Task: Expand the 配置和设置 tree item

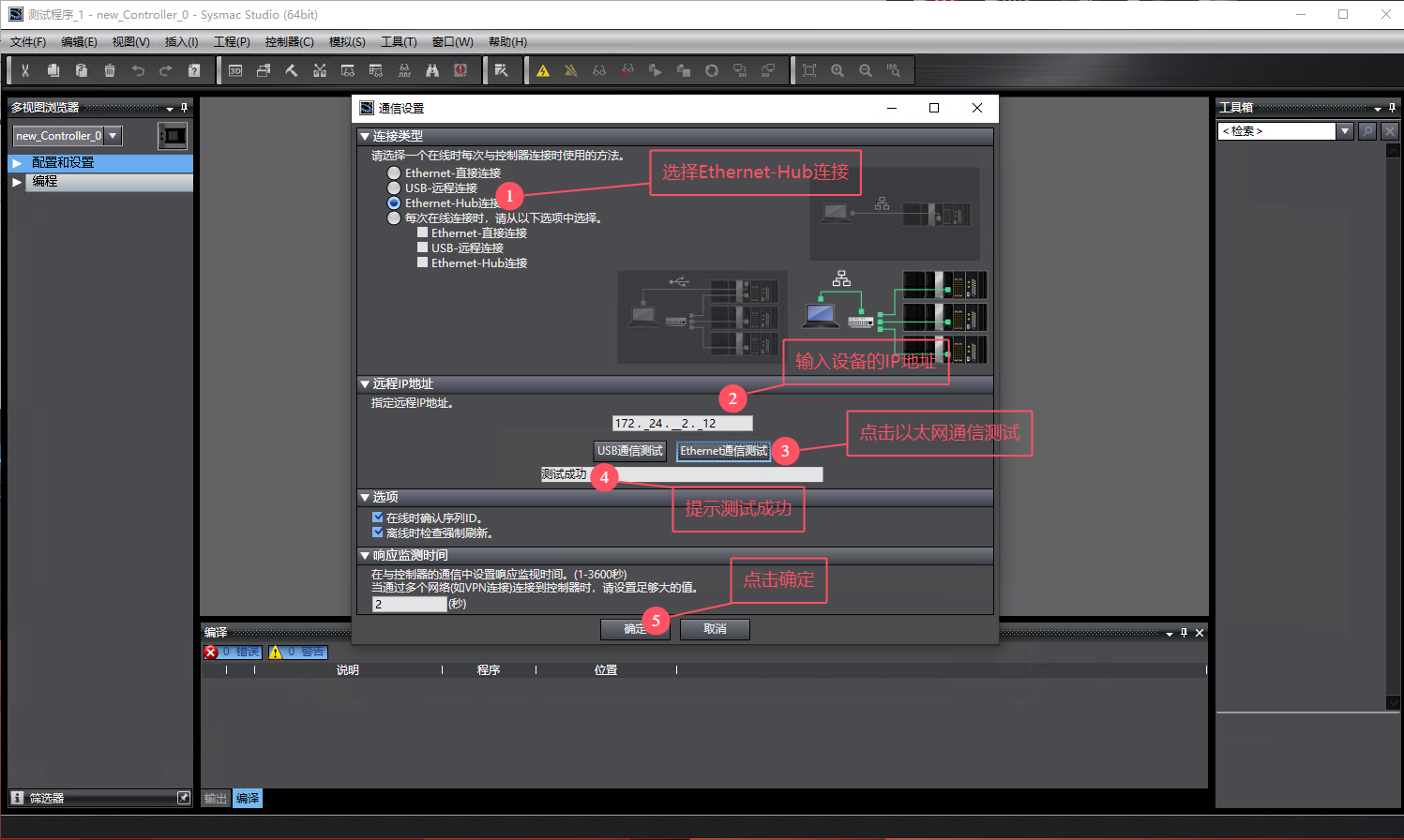Action: [17, 163]
